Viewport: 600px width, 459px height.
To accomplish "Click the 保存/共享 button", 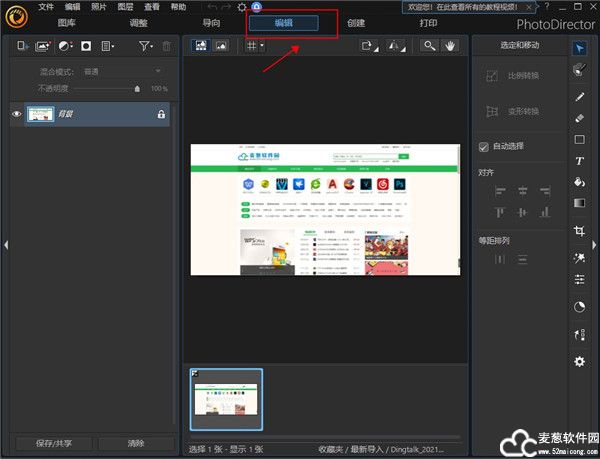I will 53,443.
